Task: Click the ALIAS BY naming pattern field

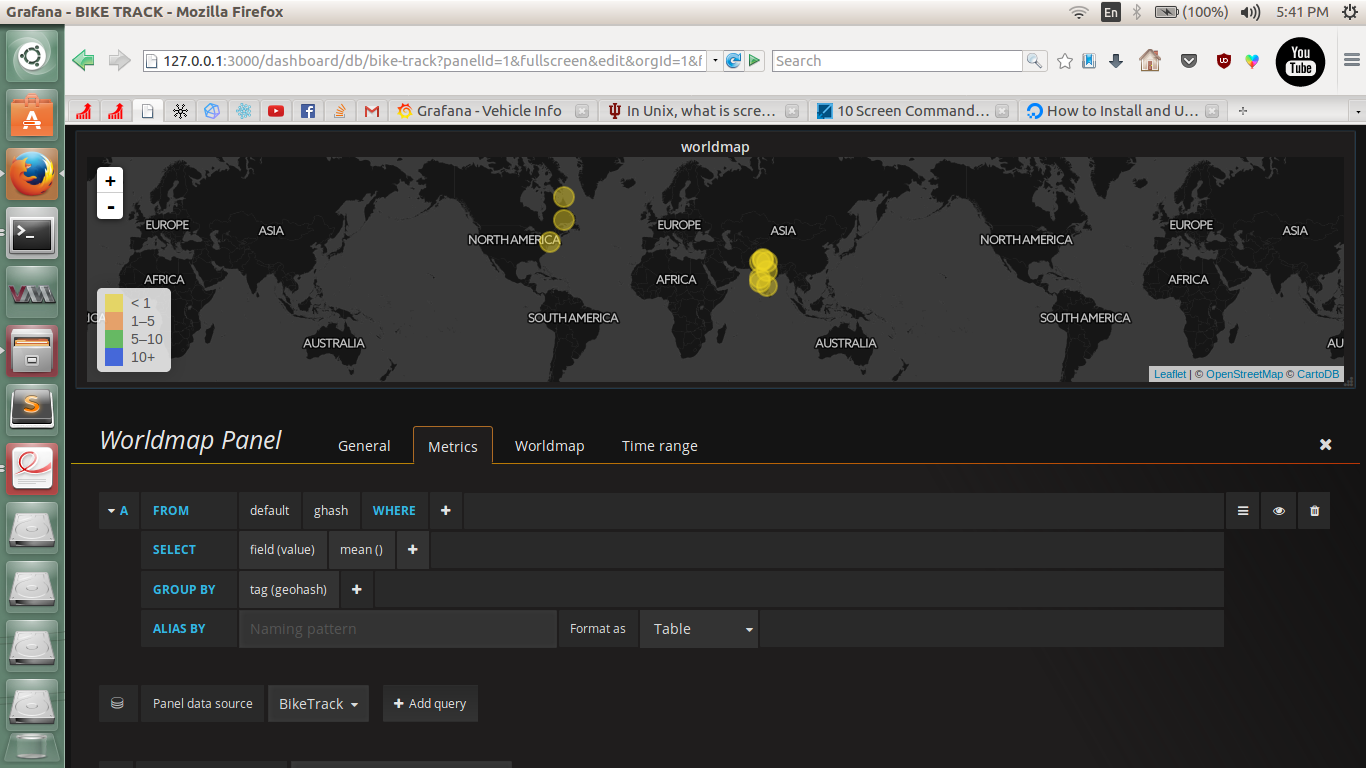Action: (x=397, y=629)
